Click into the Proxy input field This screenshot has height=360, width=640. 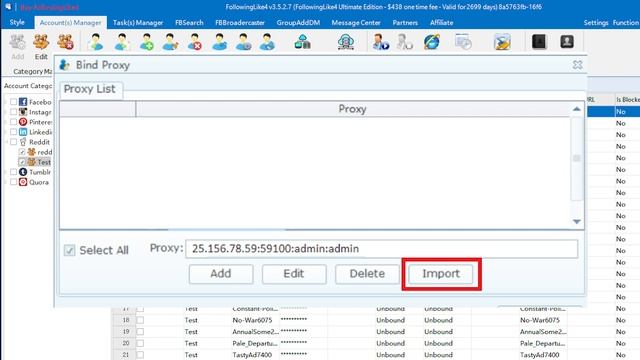pos(382,249)
